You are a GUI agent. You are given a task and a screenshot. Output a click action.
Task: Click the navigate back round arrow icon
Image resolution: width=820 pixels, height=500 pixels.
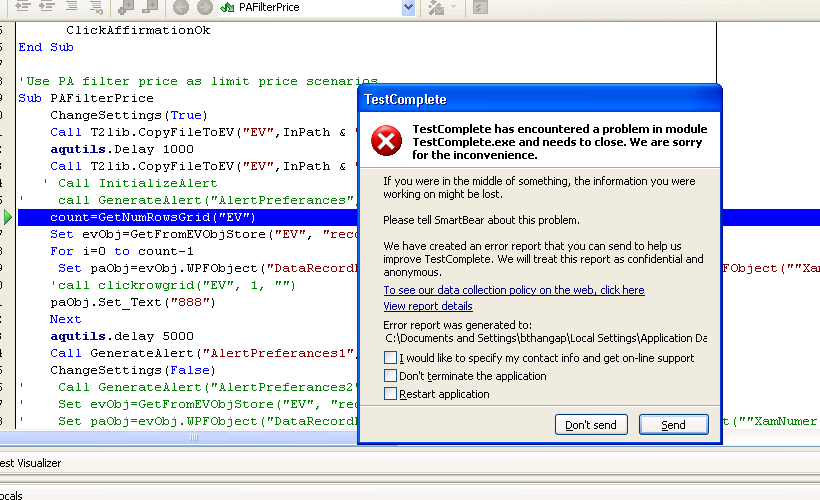(180, 7)
